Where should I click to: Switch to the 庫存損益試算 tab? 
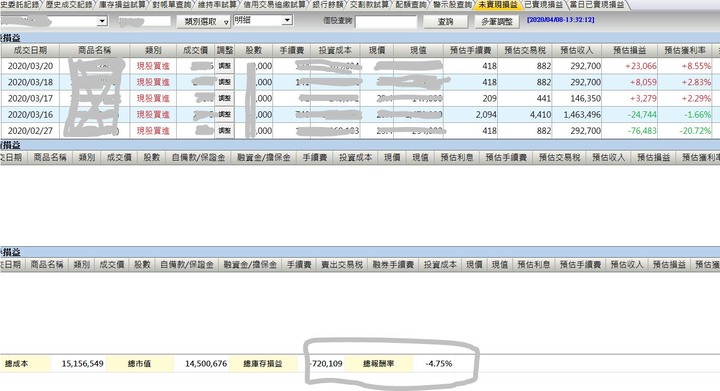click(122, 5)
